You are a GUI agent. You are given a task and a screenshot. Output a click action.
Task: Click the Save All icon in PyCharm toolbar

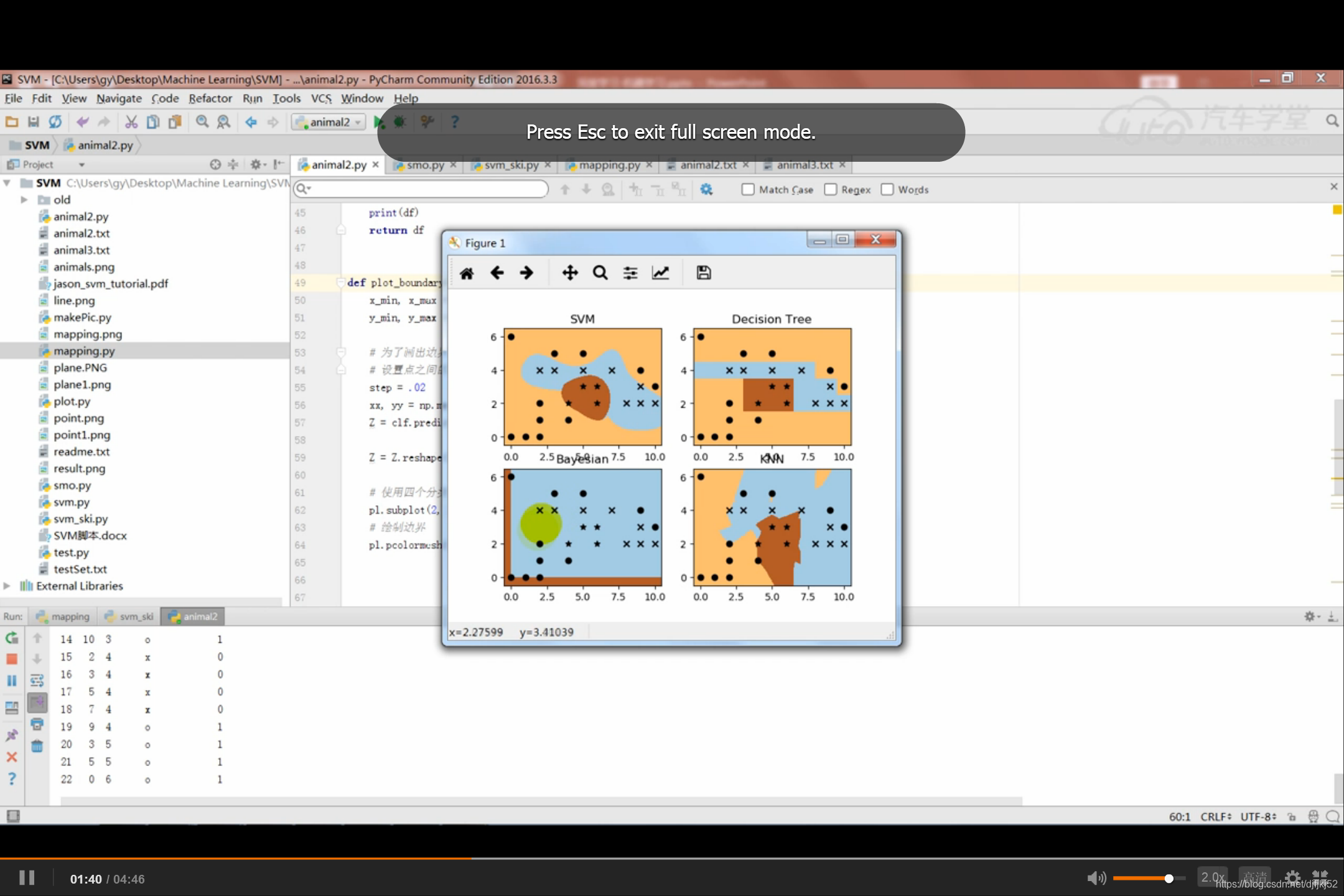[34, 122]
